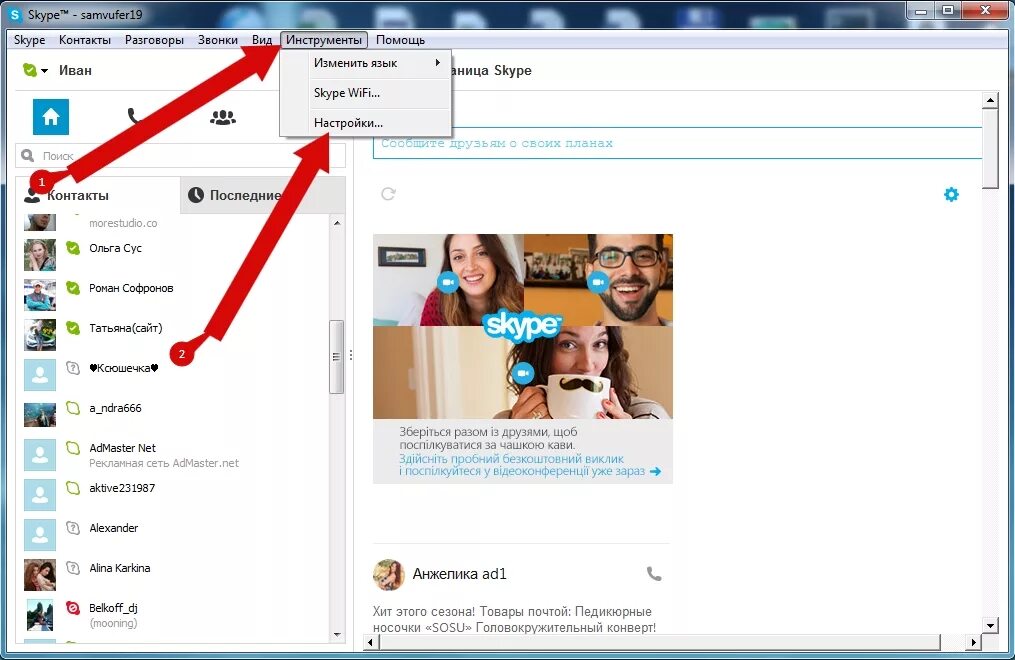Open the status dropdown next to Иван
This screenshot has width=1015, height=660.
[x=44, y=71]
